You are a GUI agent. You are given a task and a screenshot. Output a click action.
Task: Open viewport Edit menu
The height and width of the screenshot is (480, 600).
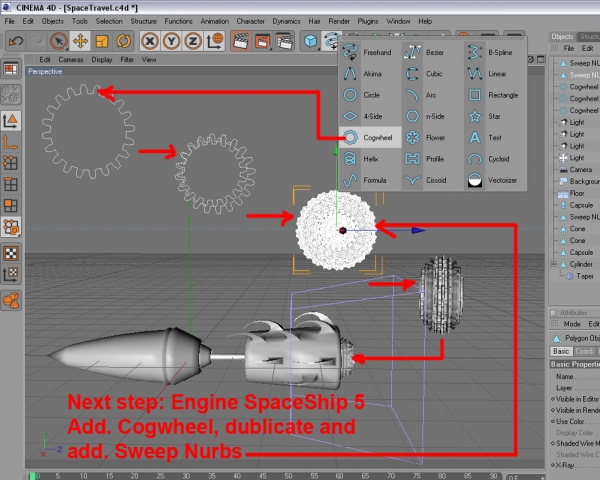pos(45,59)
